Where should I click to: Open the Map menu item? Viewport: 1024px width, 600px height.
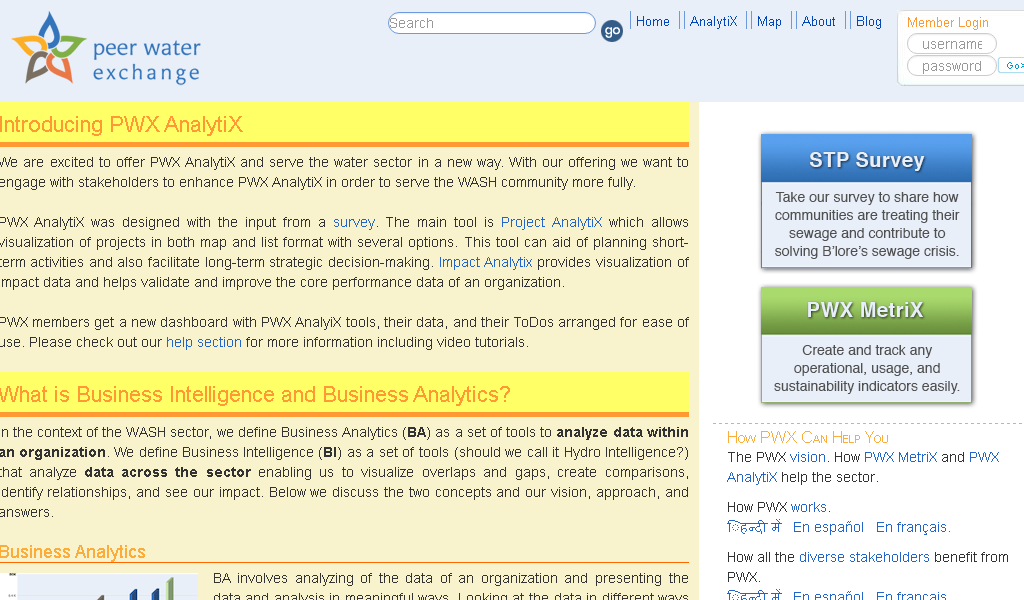point(769,22)
